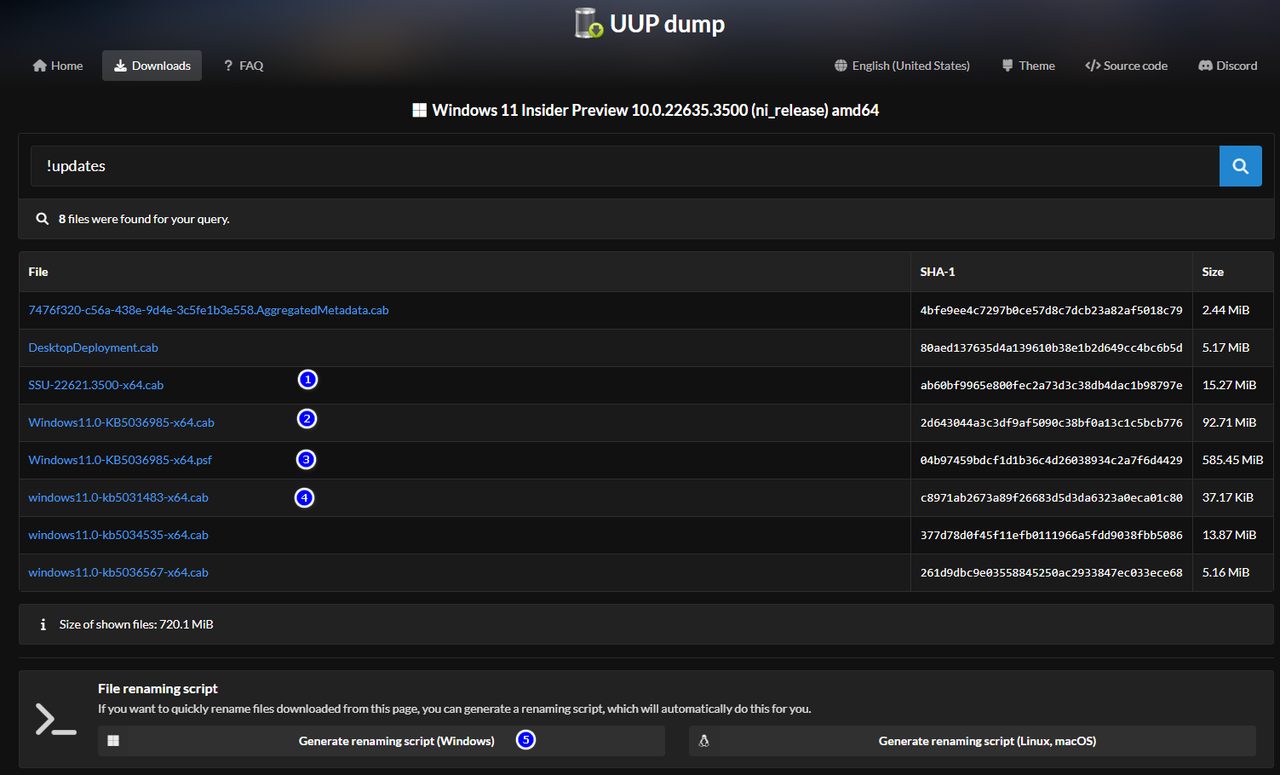Download Windows11.0-KB5036985-x64.psf
The image size is (1280, 775).
[120, 460]
